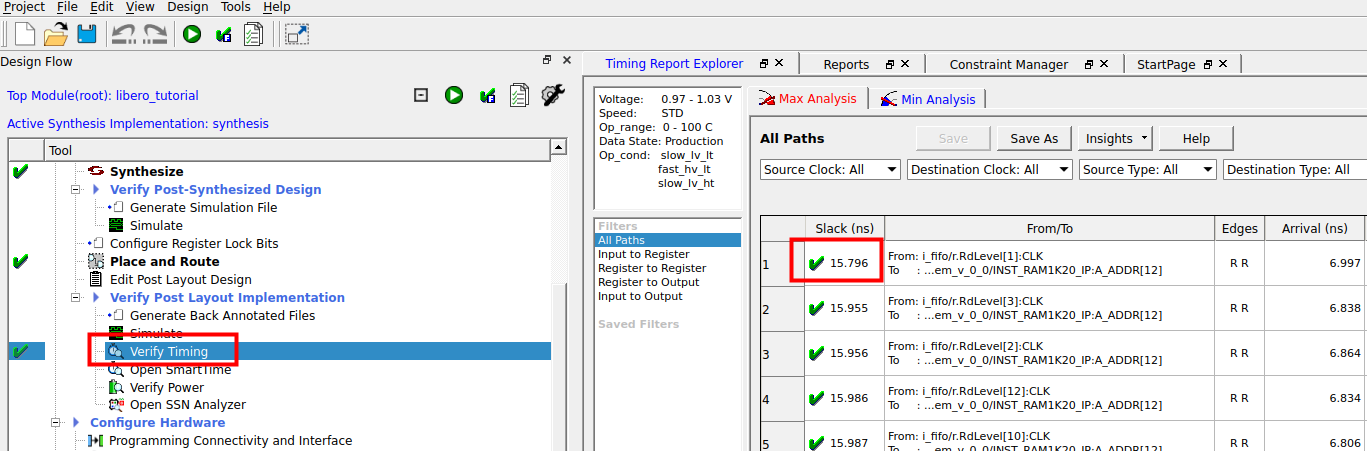Open the Destination Clock dropdown
This screenshot has height=451, width=1367.
[990, 170]
